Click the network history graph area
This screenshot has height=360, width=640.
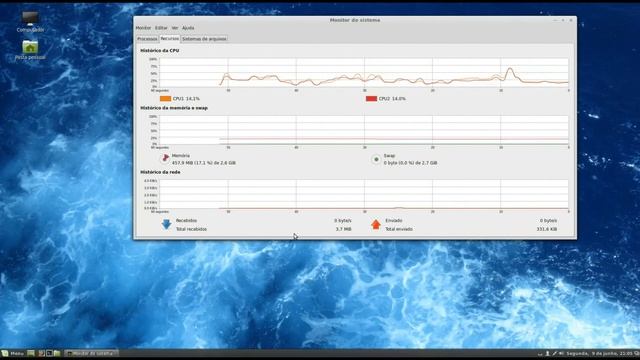click(364, 194)
